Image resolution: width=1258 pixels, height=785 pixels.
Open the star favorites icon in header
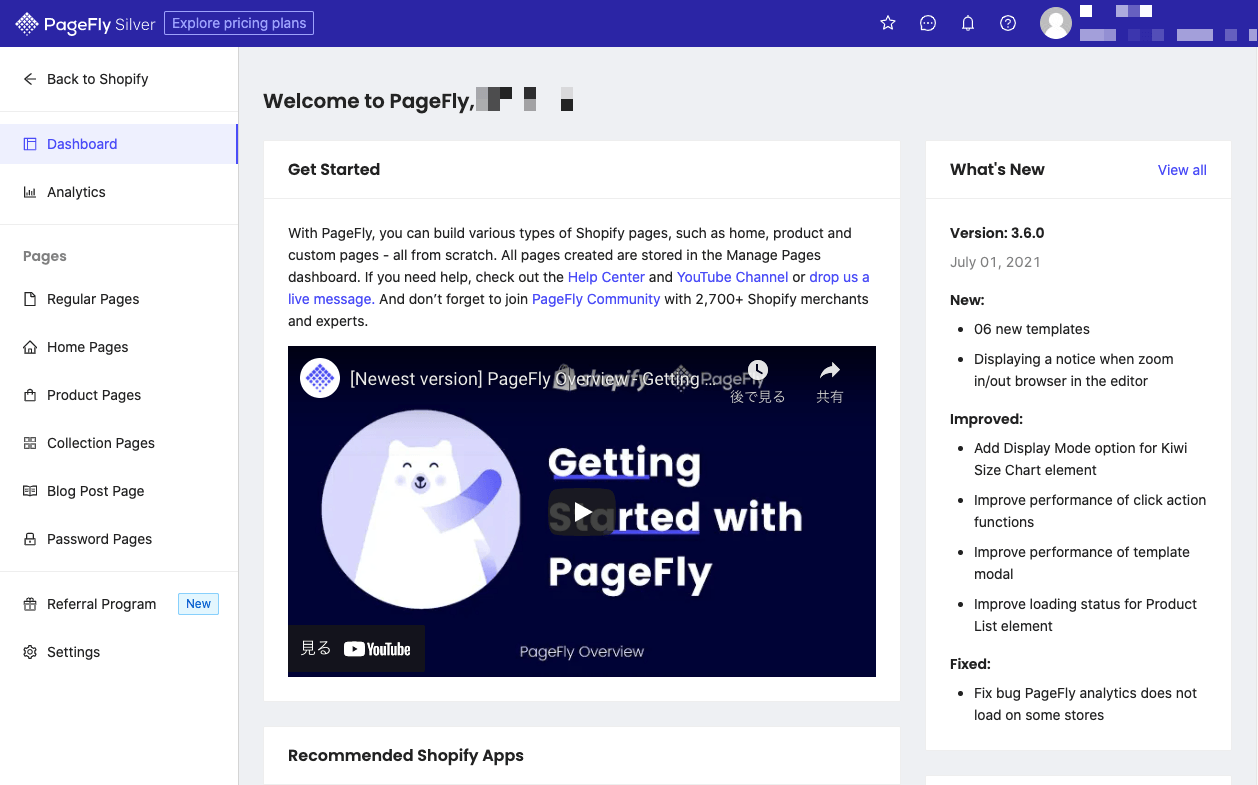888,23
